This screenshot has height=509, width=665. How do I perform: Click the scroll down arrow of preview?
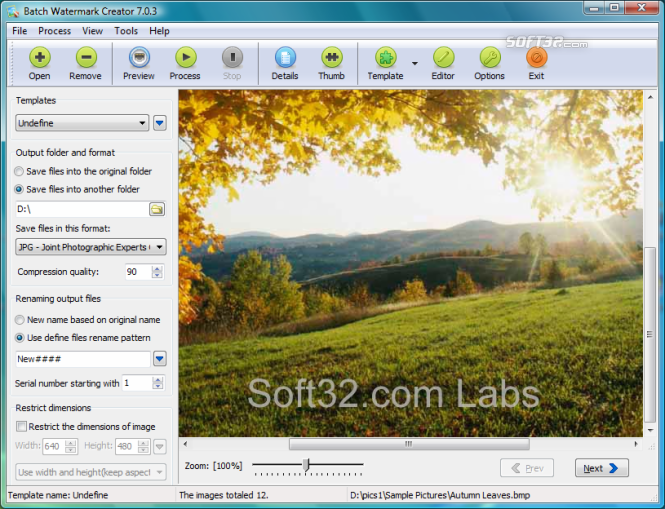pyautogui.click(x=650, y=430)
